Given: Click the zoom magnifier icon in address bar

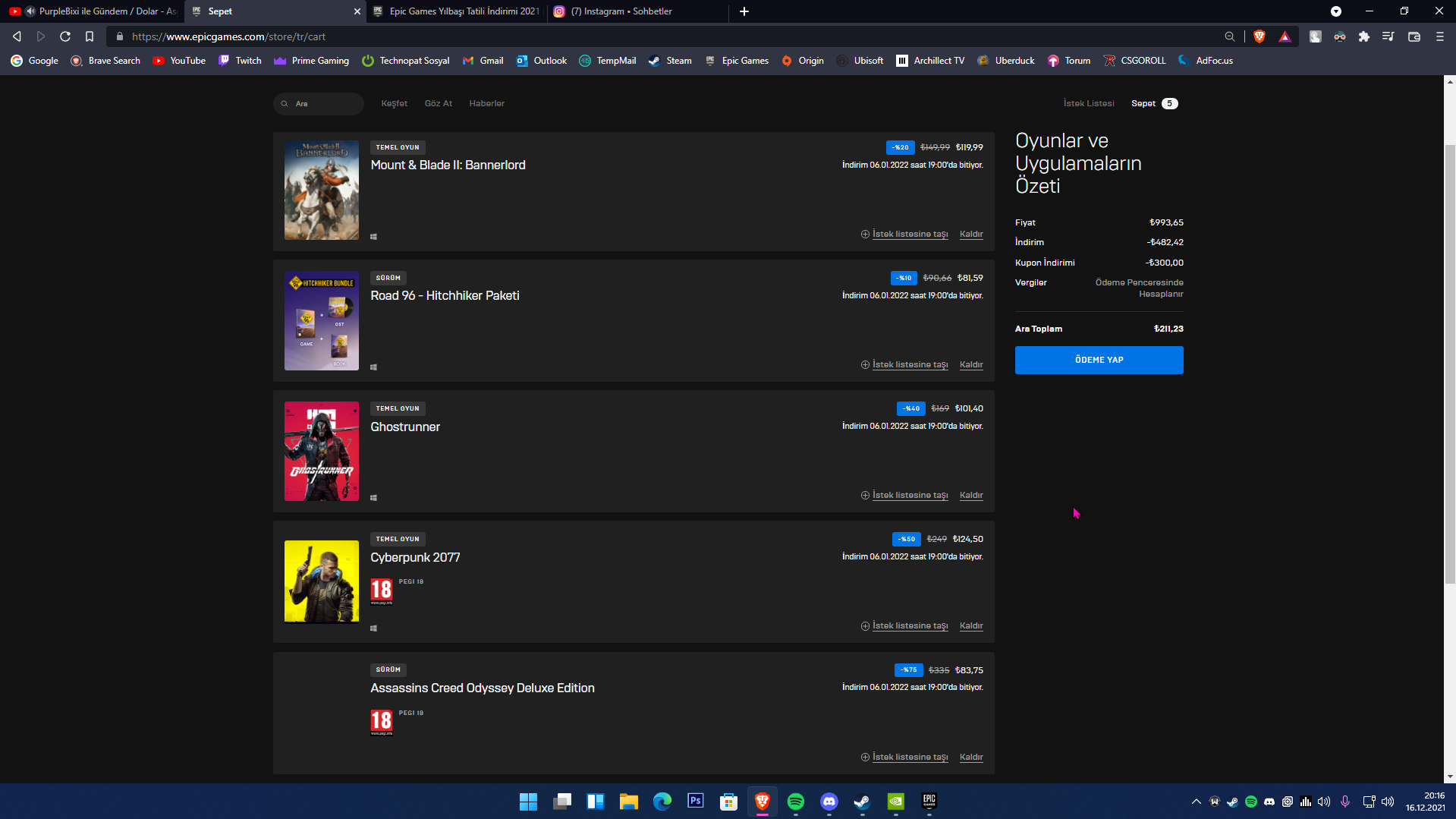Looking at the screenshot, I should 1230,36.
